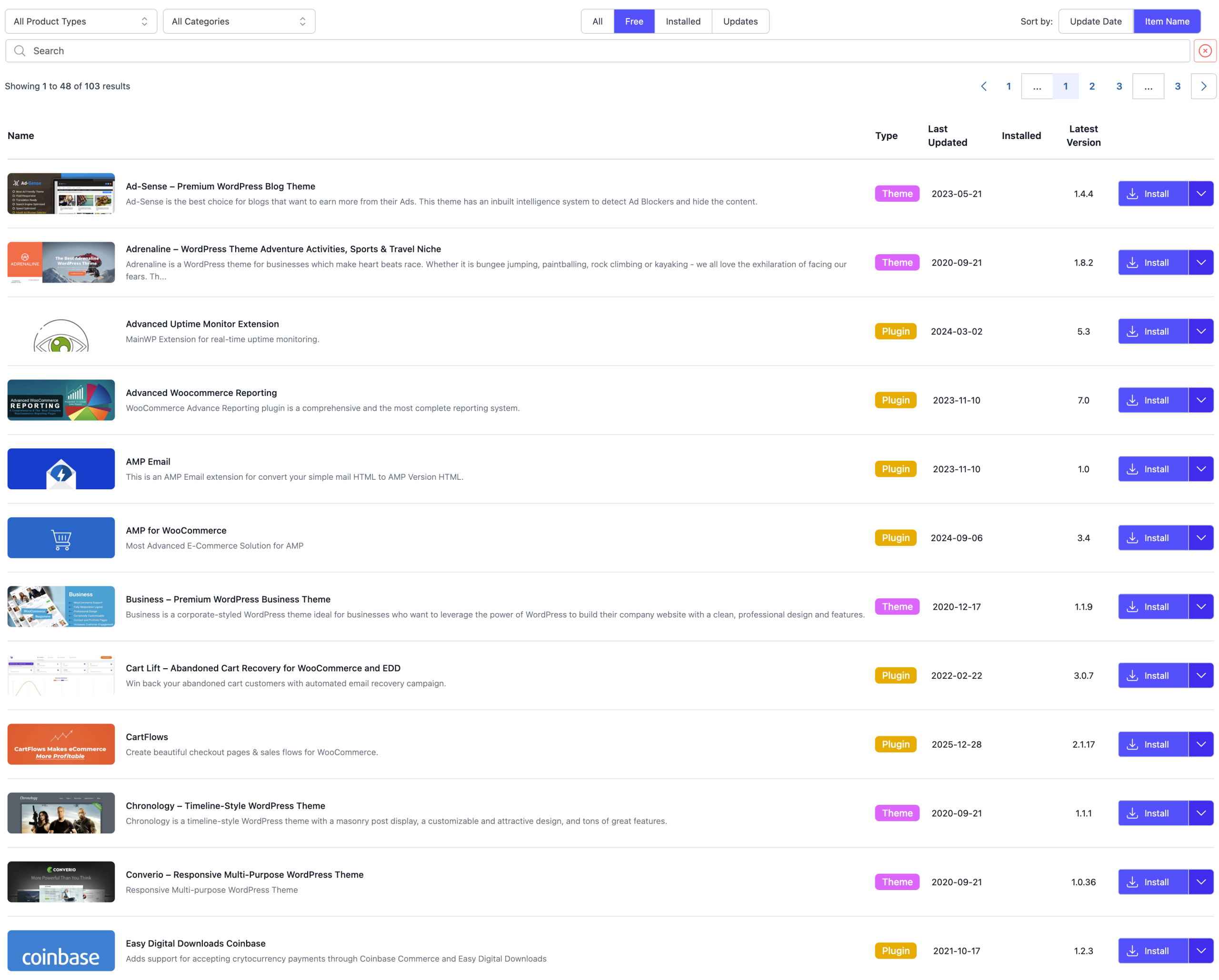Viewport: 1219px width, 980px height.
Task: Click the red clear search icon
Action: (1205, 51)
